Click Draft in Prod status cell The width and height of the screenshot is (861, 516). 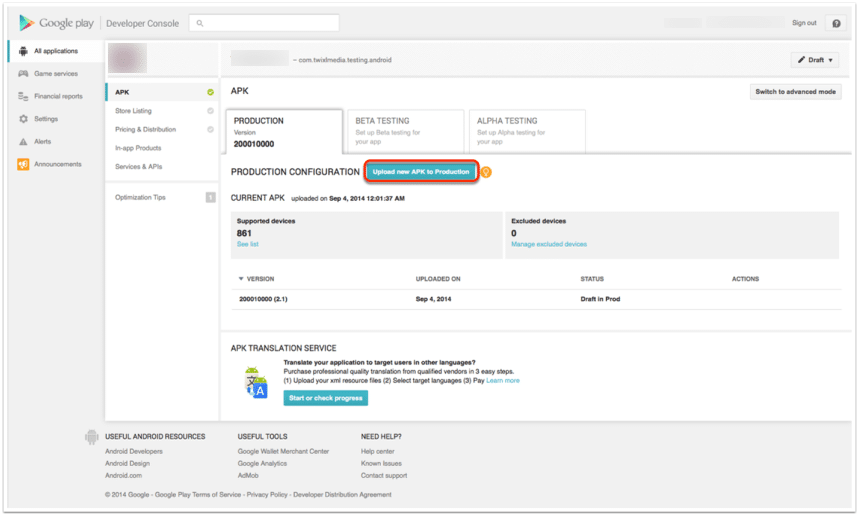[x=600, y=300]
